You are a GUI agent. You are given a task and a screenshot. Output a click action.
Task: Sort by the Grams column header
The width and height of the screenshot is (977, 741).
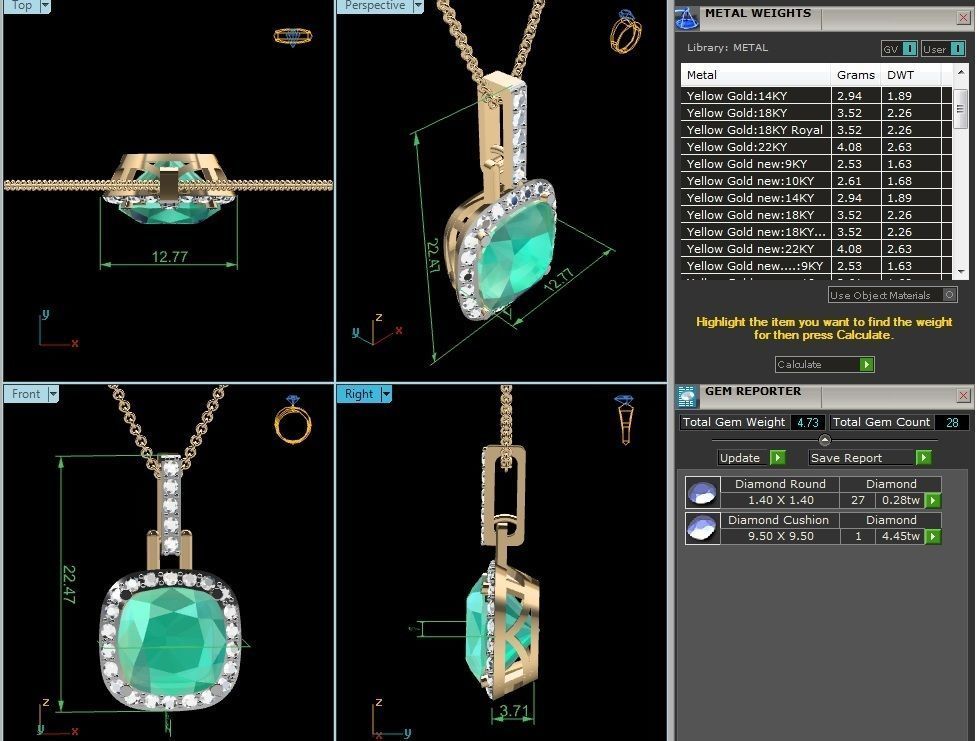click(x=855, y=75)
